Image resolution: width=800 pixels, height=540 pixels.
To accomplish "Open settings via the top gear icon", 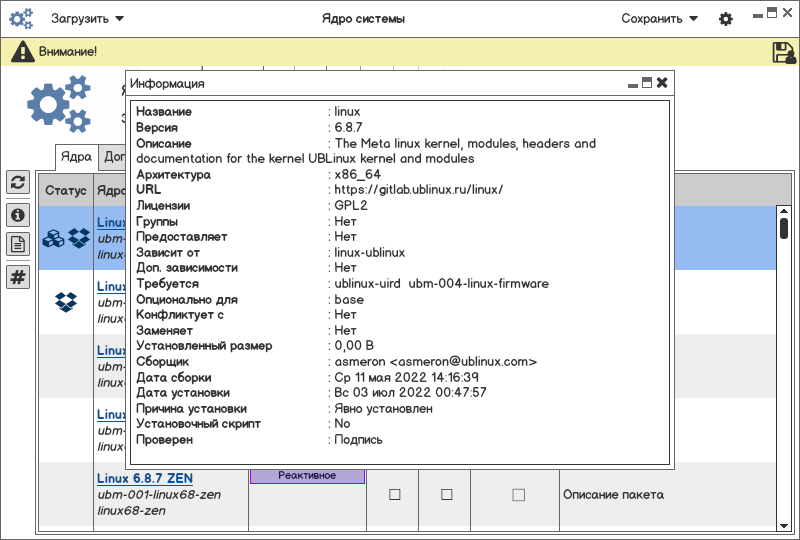I will (726, 19).
